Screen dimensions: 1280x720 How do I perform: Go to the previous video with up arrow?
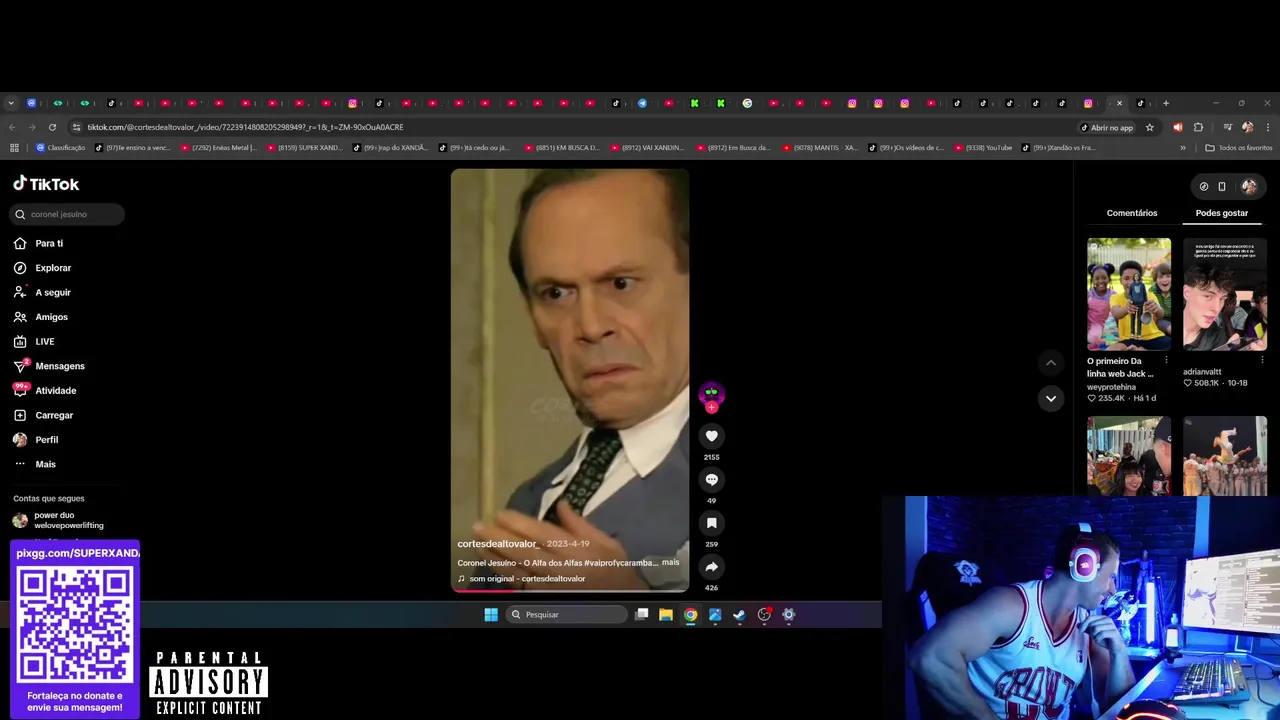pyautogui.click(x=1050, y=362)
